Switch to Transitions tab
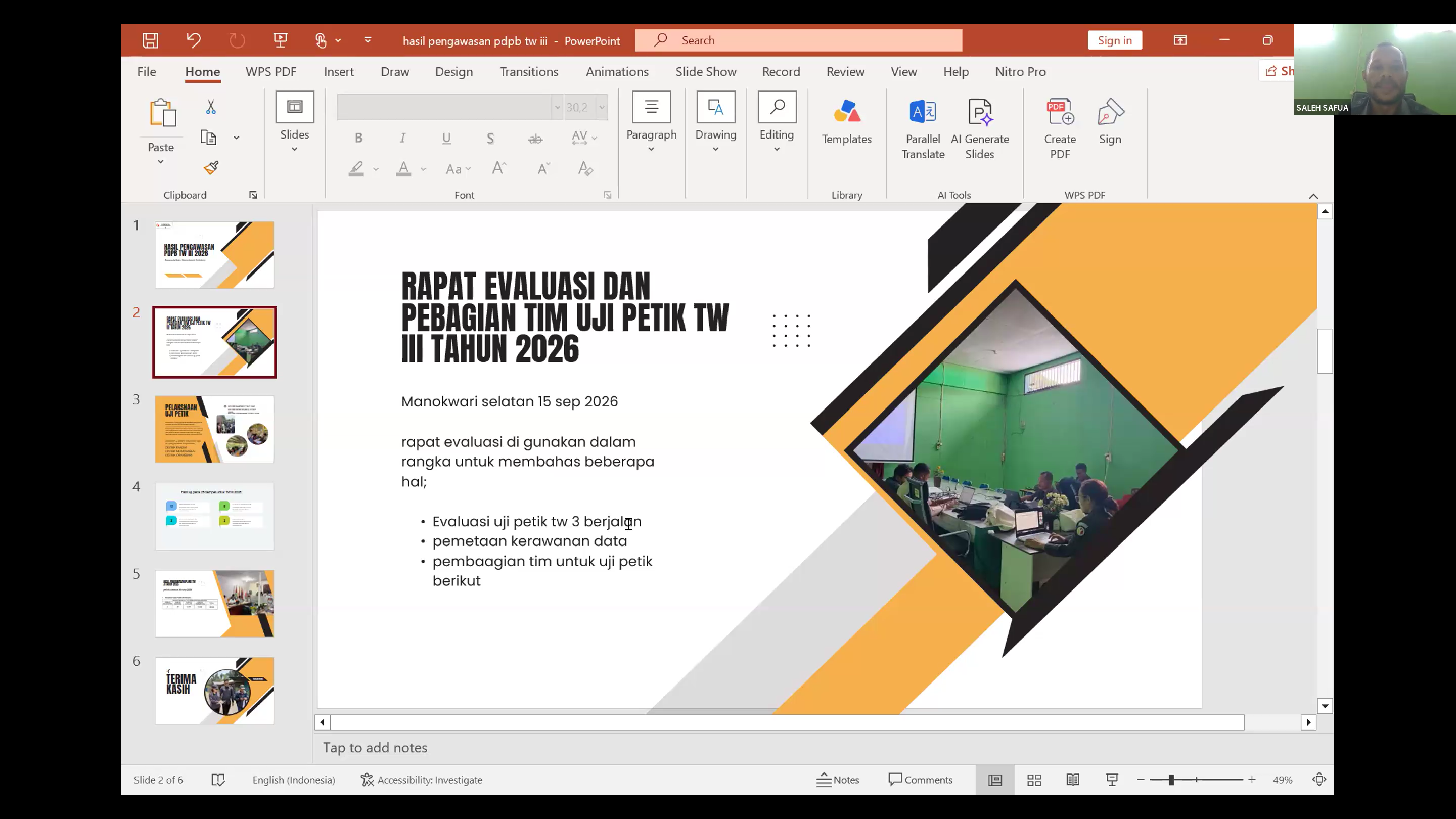The height and width of the screenshot is (819, 1456). (x=529, y=72)
